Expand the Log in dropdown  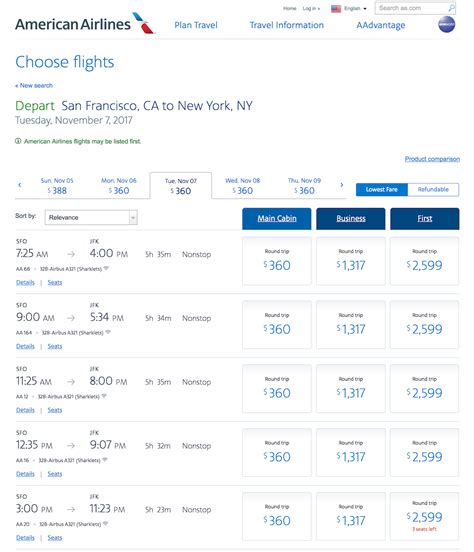(311, 8)
